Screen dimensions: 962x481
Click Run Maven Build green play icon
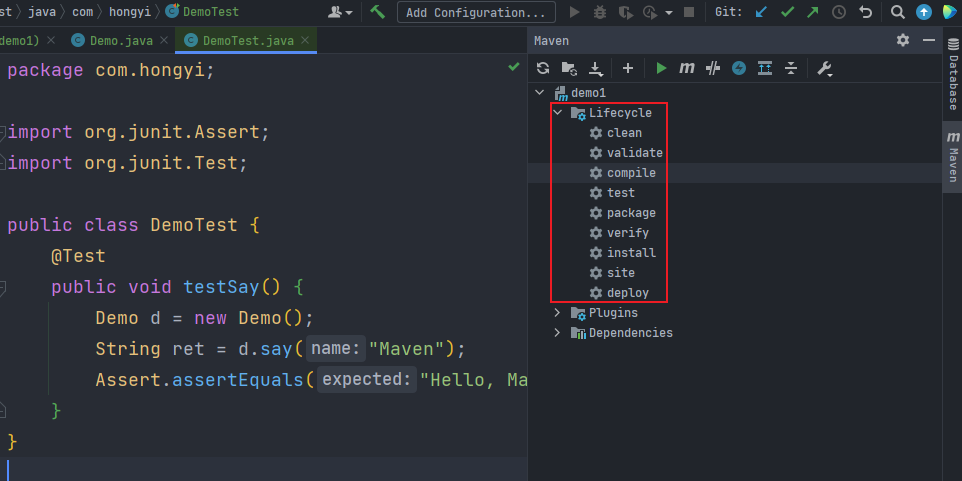pos(661,68)
